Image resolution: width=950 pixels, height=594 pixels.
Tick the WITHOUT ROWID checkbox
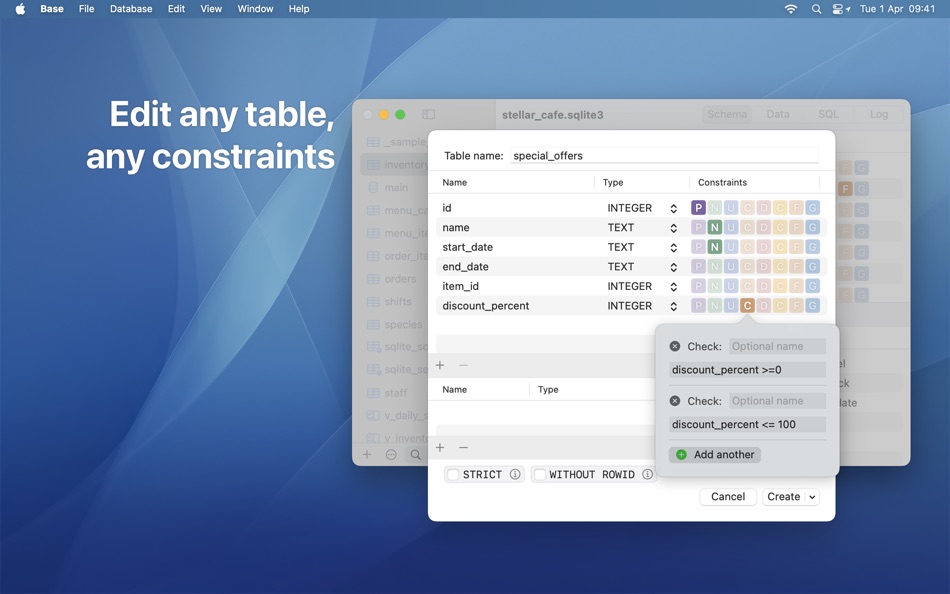pos(540,475)
